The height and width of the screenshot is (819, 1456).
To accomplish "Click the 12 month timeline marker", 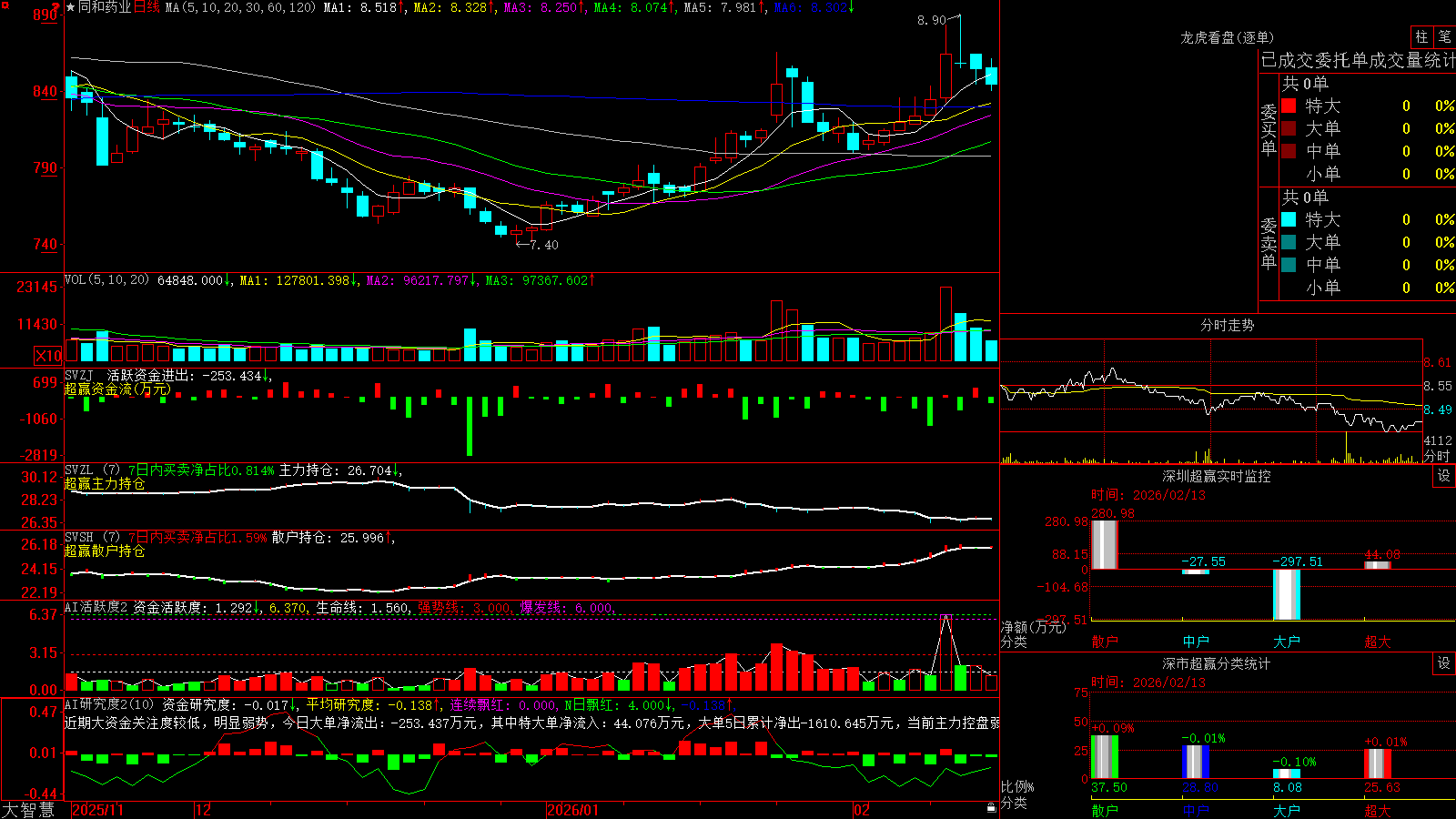I will (203, 810).
